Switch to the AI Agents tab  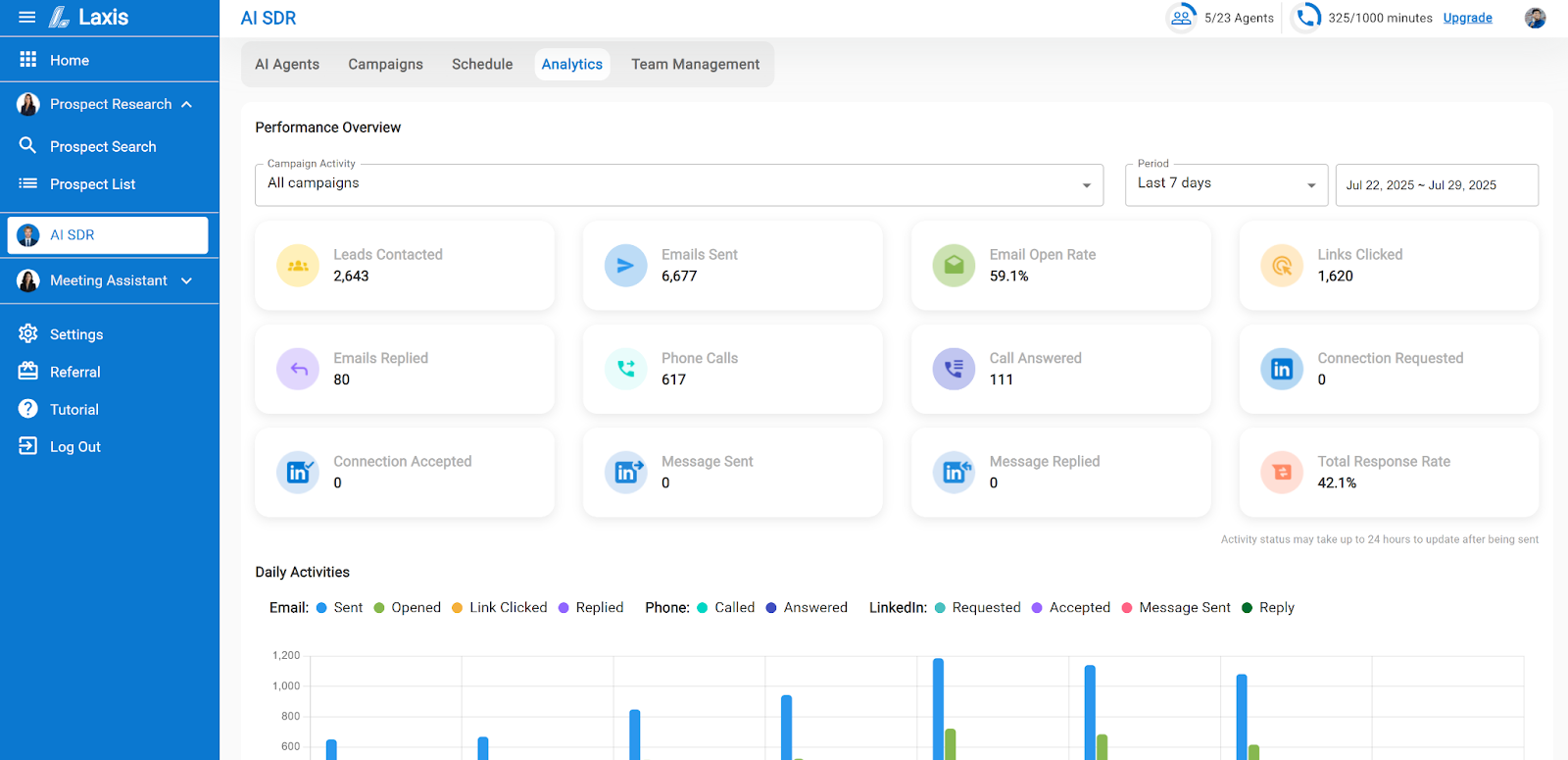[x=287, y=64]
